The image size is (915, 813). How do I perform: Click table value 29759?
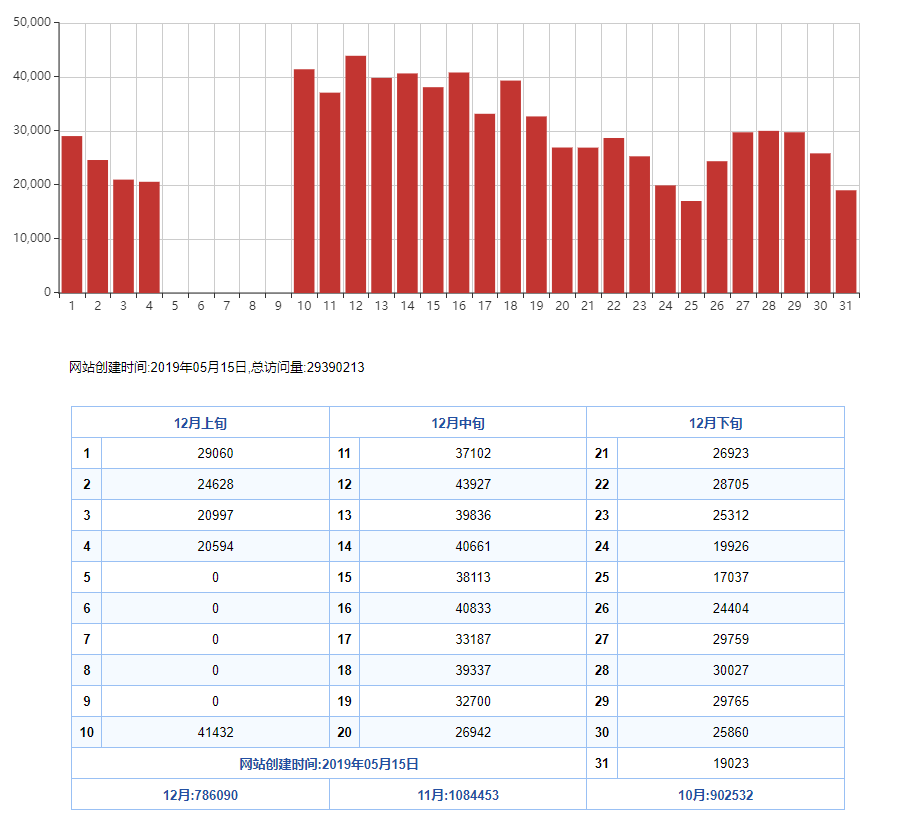(x=731, y=639)
